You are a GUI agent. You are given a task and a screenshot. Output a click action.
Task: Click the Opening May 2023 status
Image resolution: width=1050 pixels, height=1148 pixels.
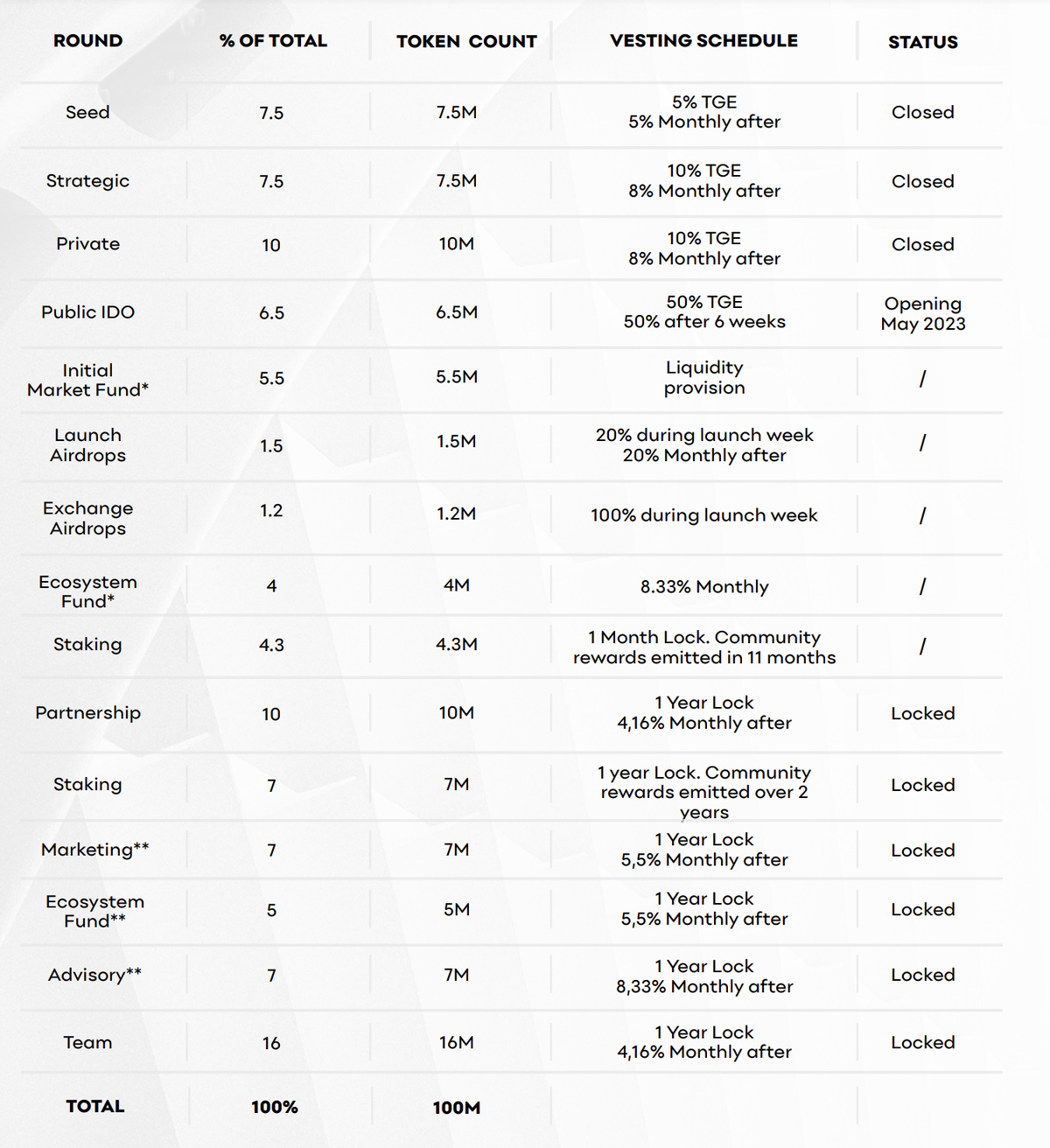point(922,313)
